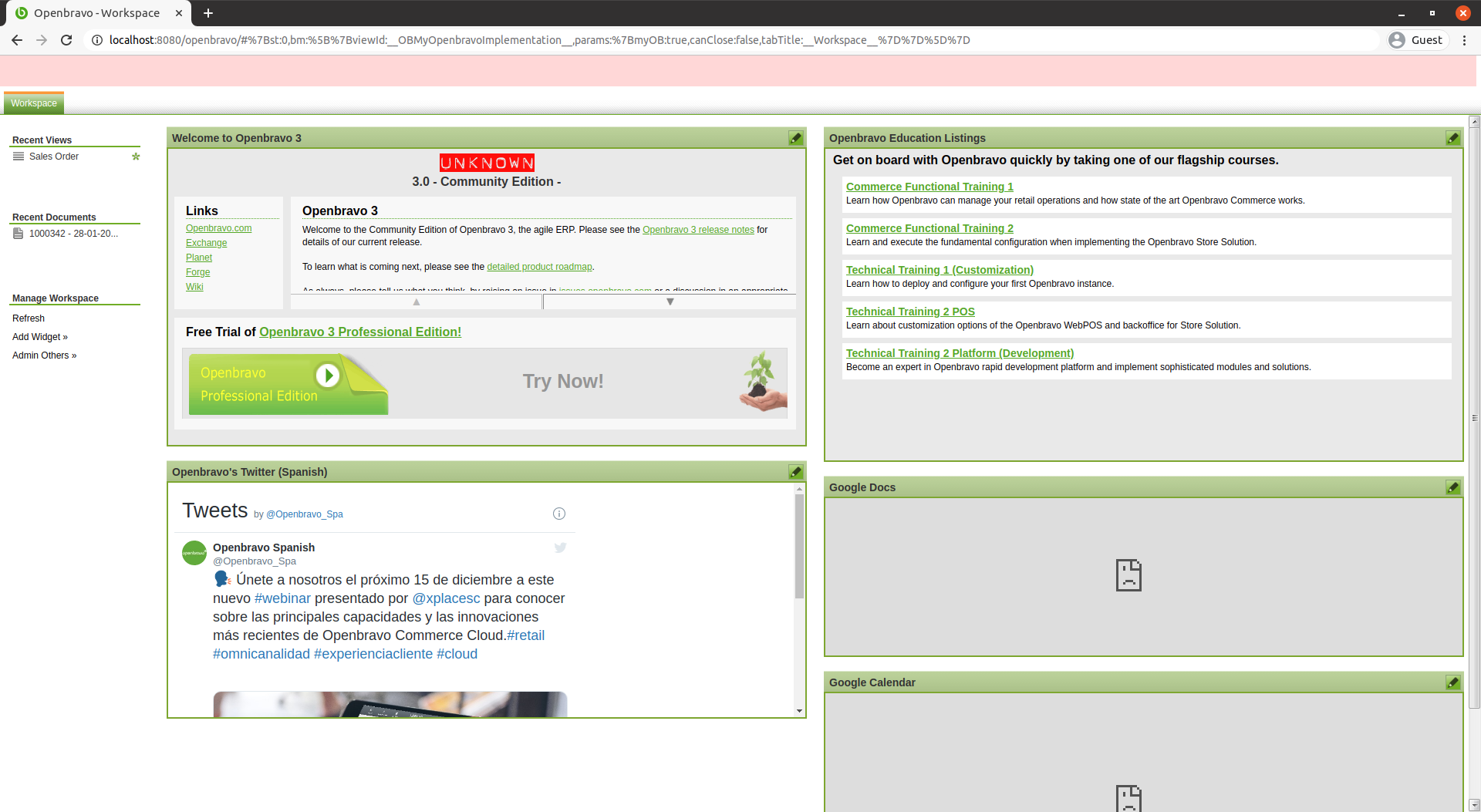
Task: Open the Google Docs widget edit menu
Action: (1453, 487)
